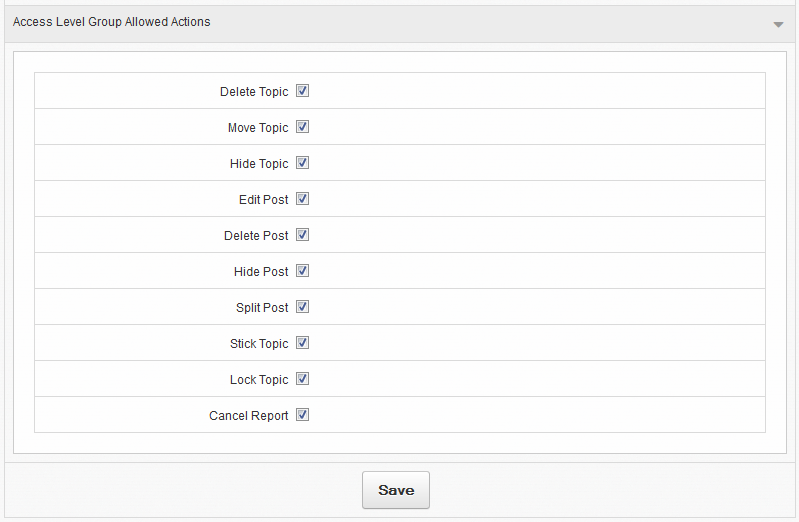The image size is (799, 522).
Task: Untick the Cancel Report checkbox
Action: click(302, 415)
